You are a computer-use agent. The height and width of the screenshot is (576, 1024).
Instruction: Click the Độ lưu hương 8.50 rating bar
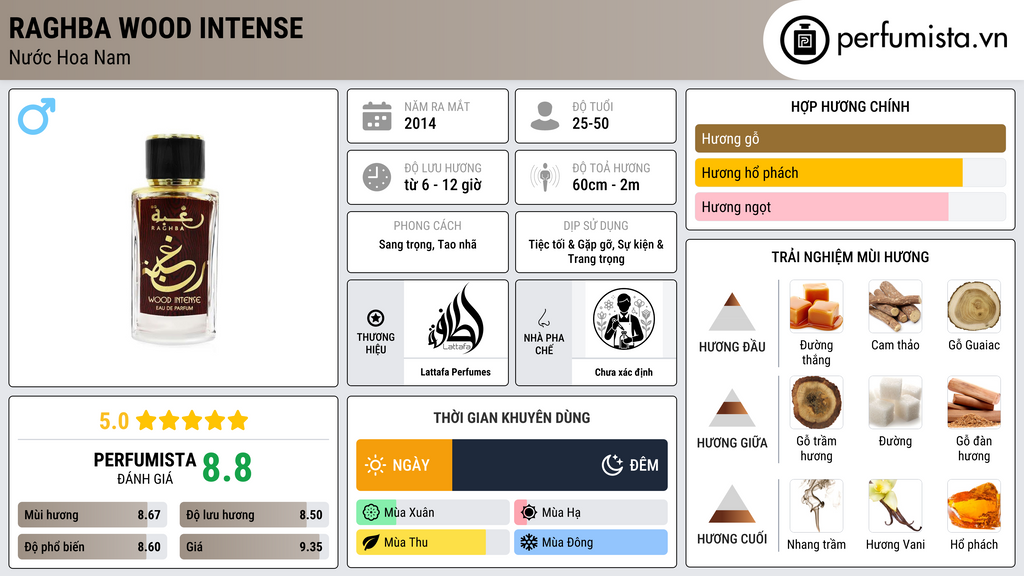point(254,515)
